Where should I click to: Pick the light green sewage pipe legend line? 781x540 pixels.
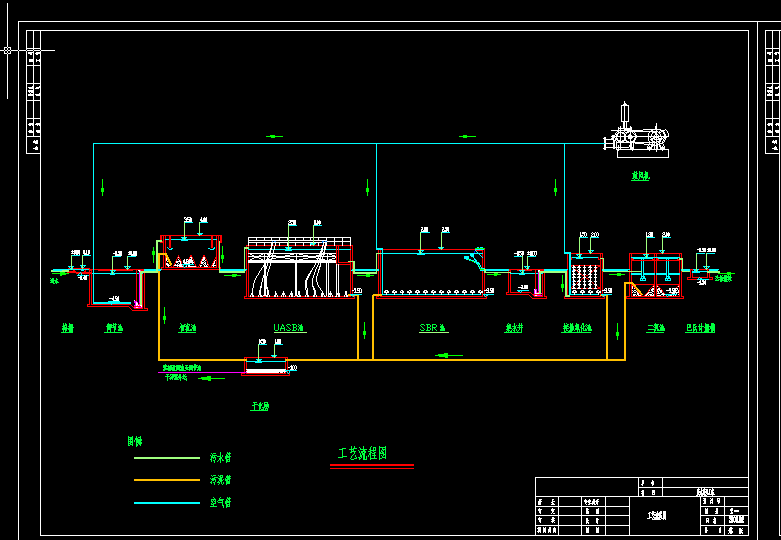pyautogui.click(x=167, y=458)
